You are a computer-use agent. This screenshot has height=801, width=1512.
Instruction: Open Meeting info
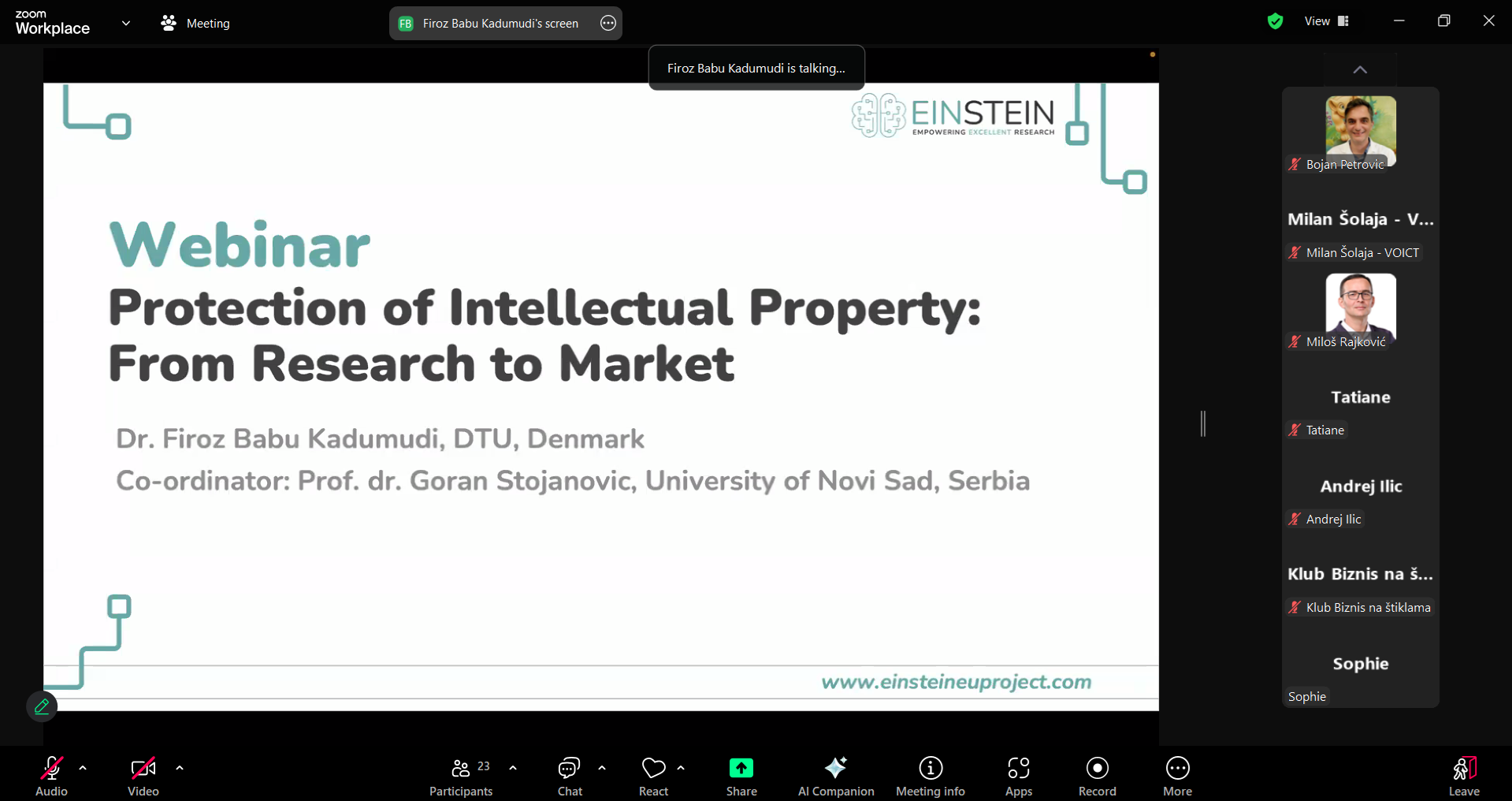[x=931, y=777]
